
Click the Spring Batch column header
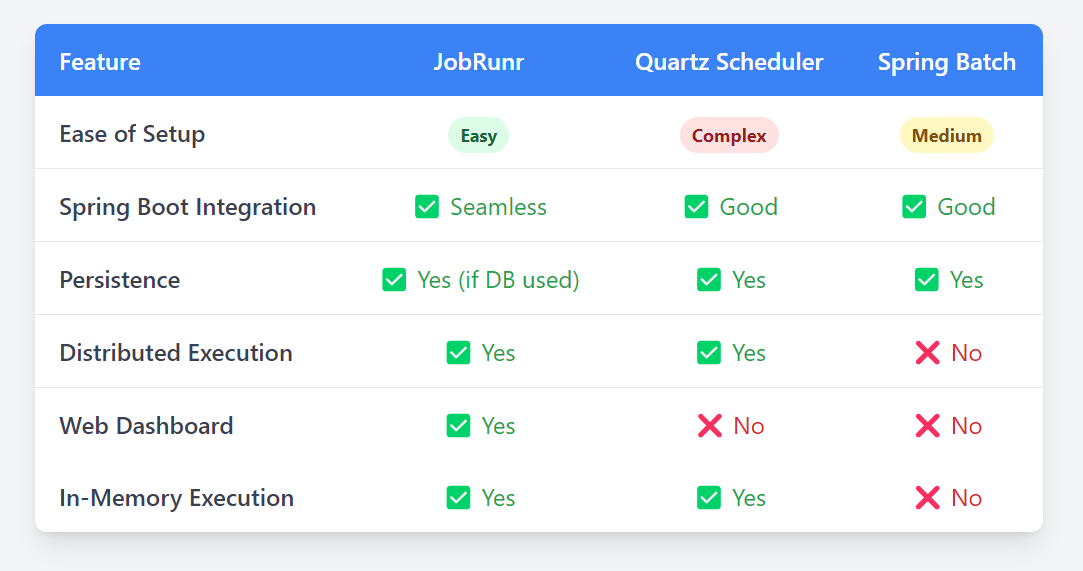pyautogui.click(x=946, y=62)
